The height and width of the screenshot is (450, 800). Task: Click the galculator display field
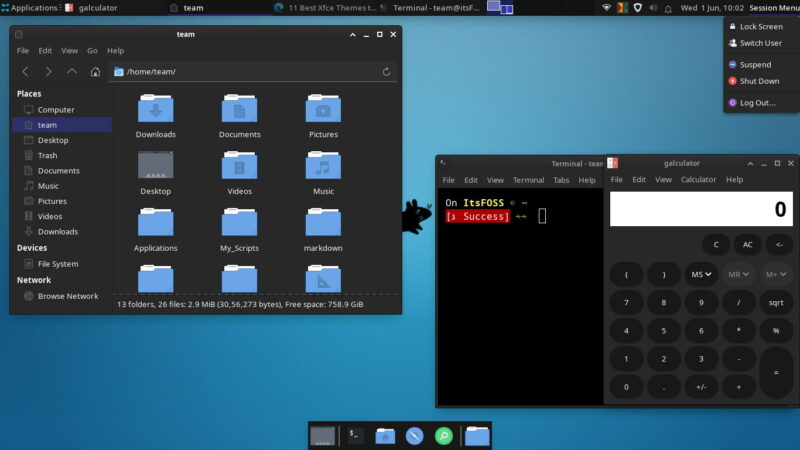coord(701,209)
